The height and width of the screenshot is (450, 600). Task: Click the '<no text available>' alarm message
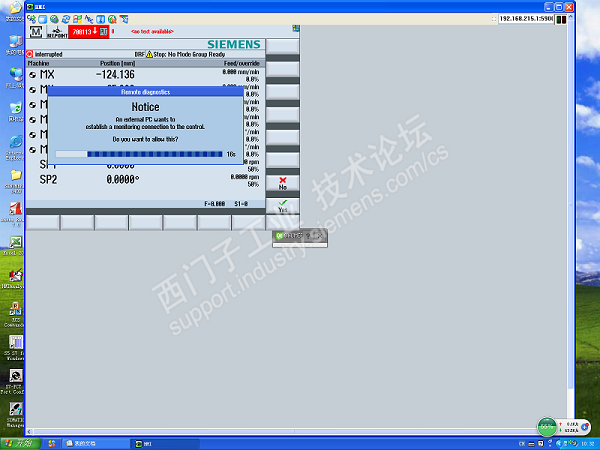152,31
